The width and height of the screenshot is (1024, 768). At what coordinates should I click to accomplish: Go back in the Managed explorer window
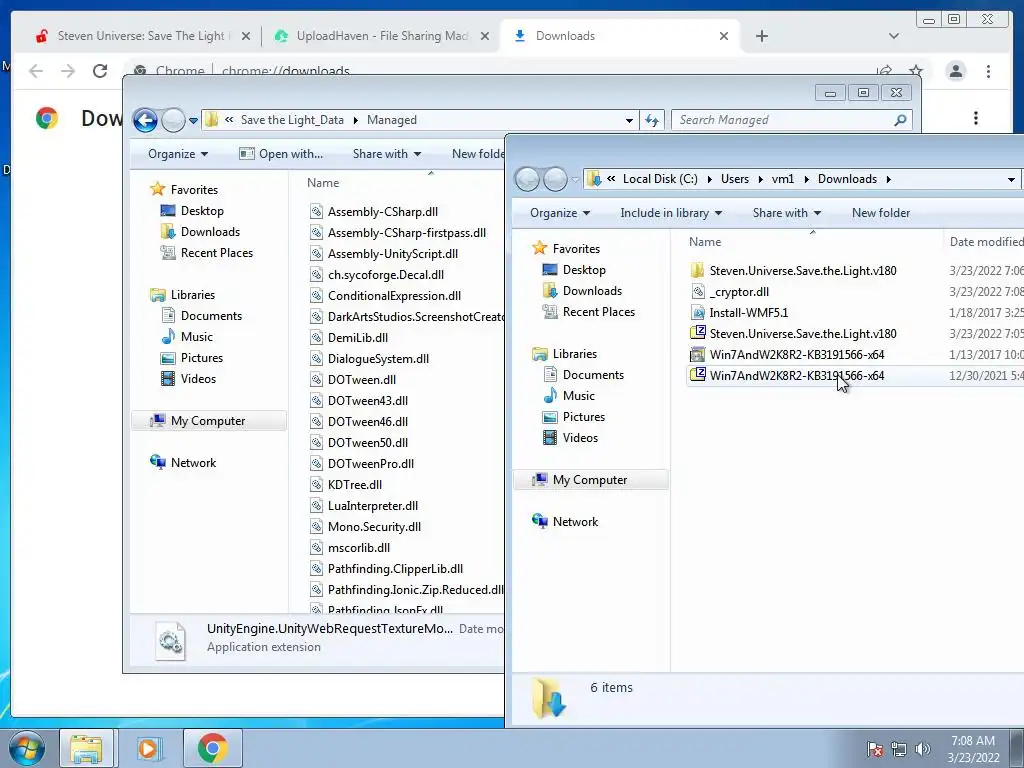[x=145, y=120]
